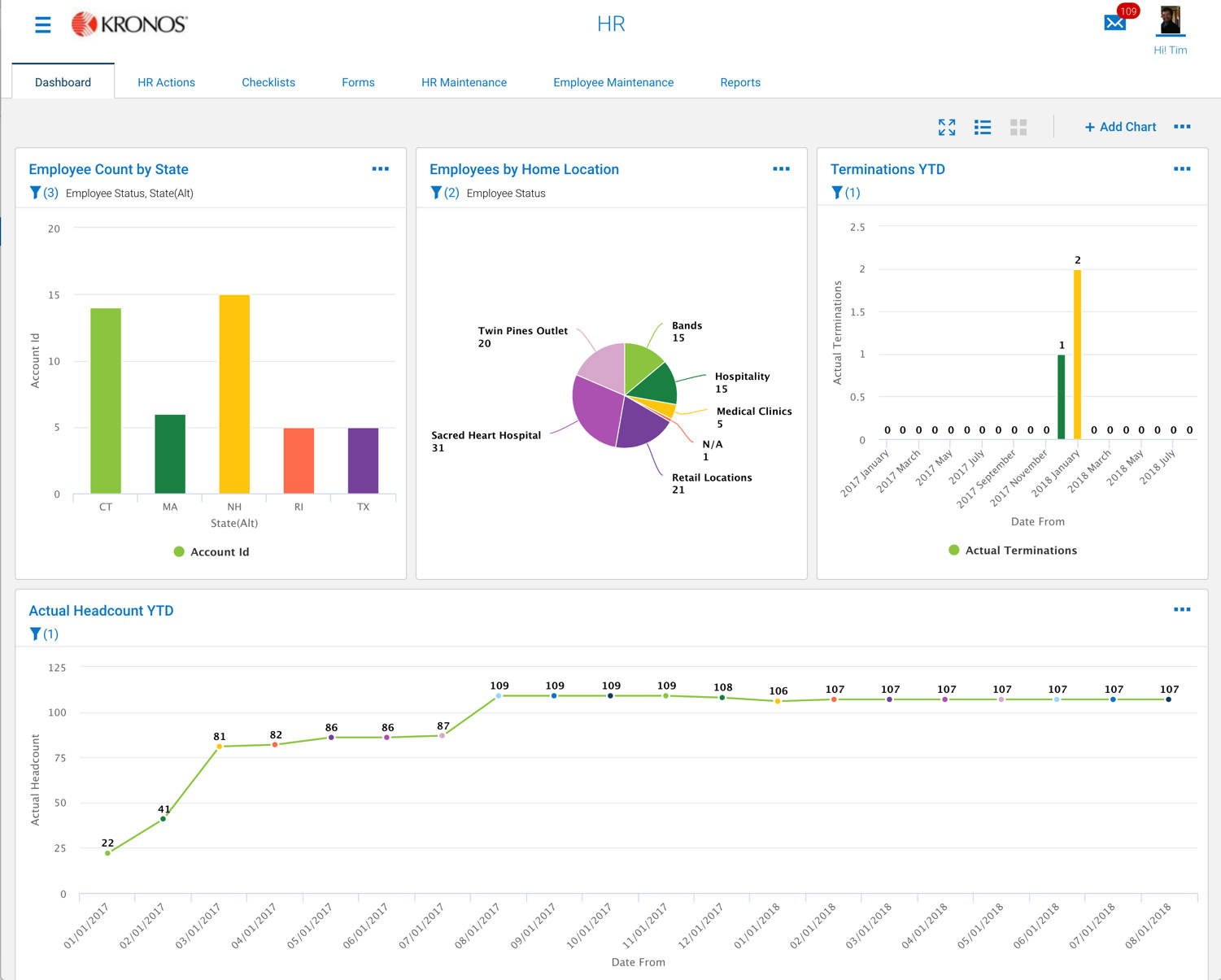The height and width of the screenshot is (980, 1221).
Task: Switch to the Employee Maintenance tab
Action: 613,82
